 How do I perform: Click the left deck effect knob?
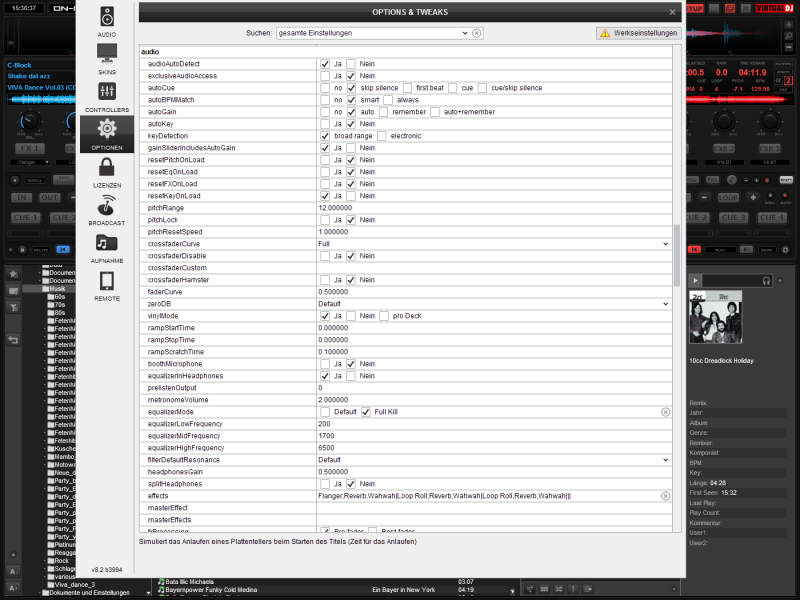point(29,121)
